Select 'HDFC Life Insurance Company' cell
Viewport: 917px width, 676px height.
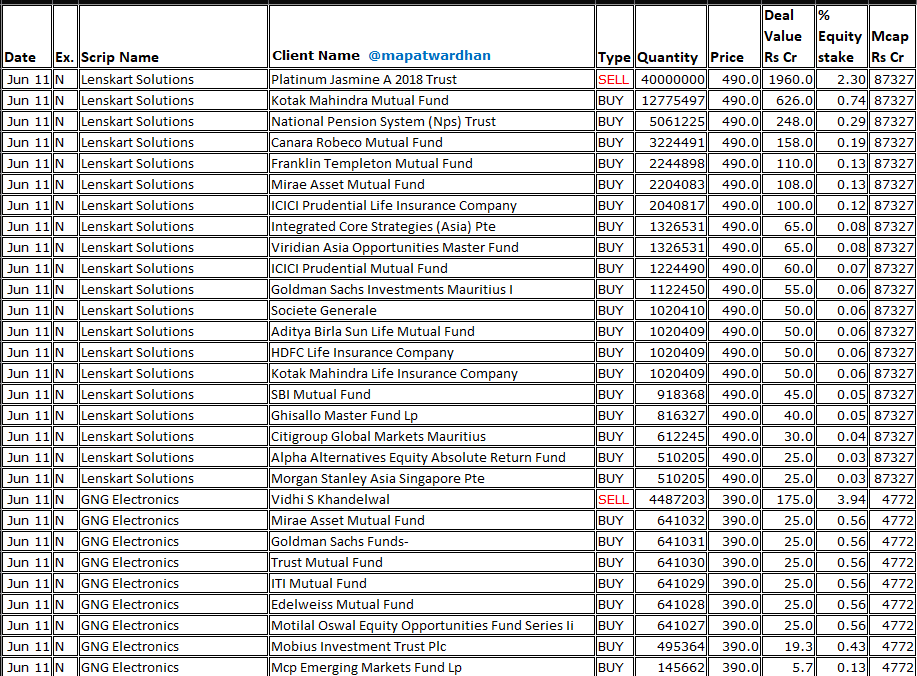pyautogui.click(x=432, y=353)
